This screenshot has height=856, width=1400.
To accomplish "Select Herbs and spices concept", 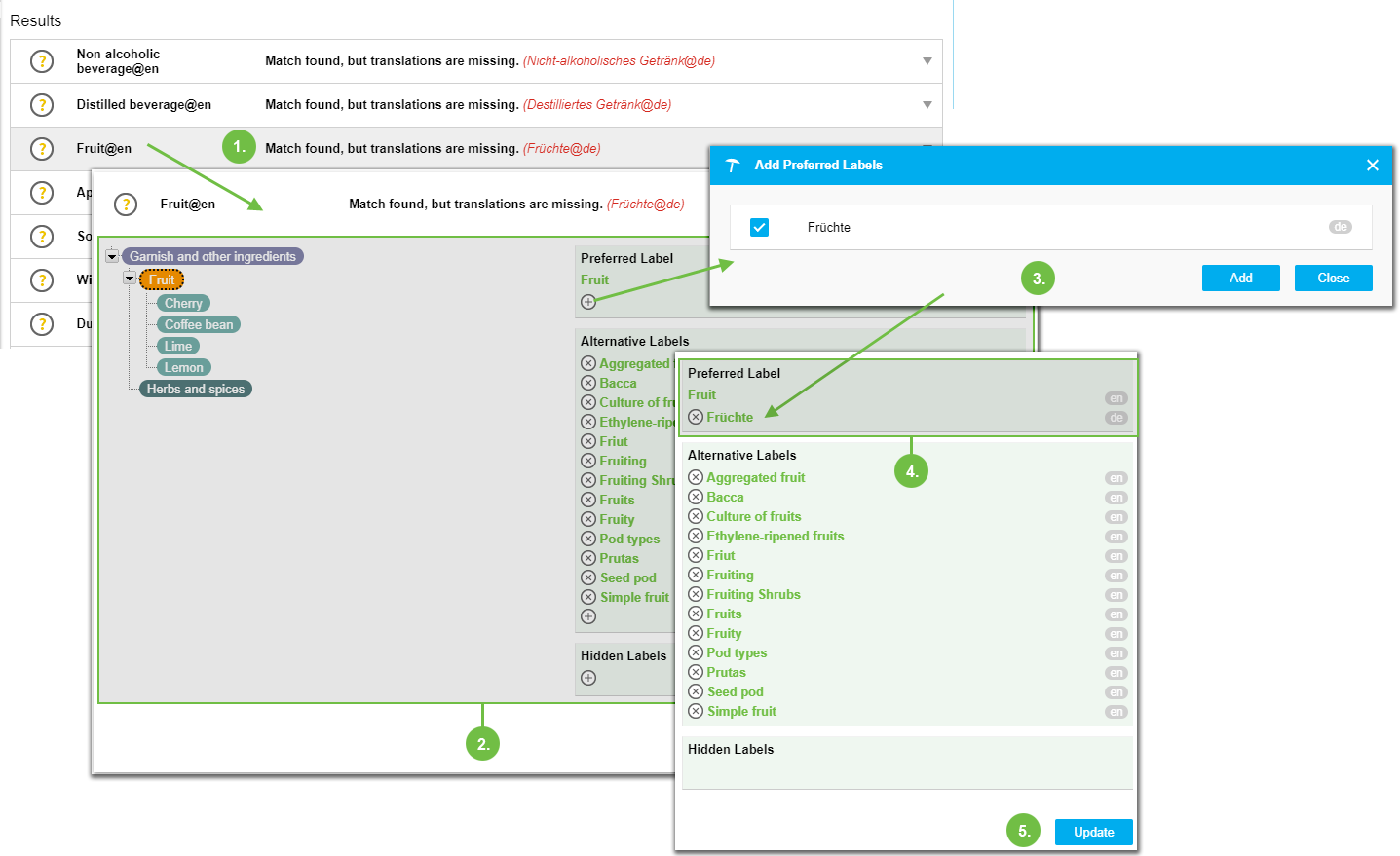I will point(195,390).
